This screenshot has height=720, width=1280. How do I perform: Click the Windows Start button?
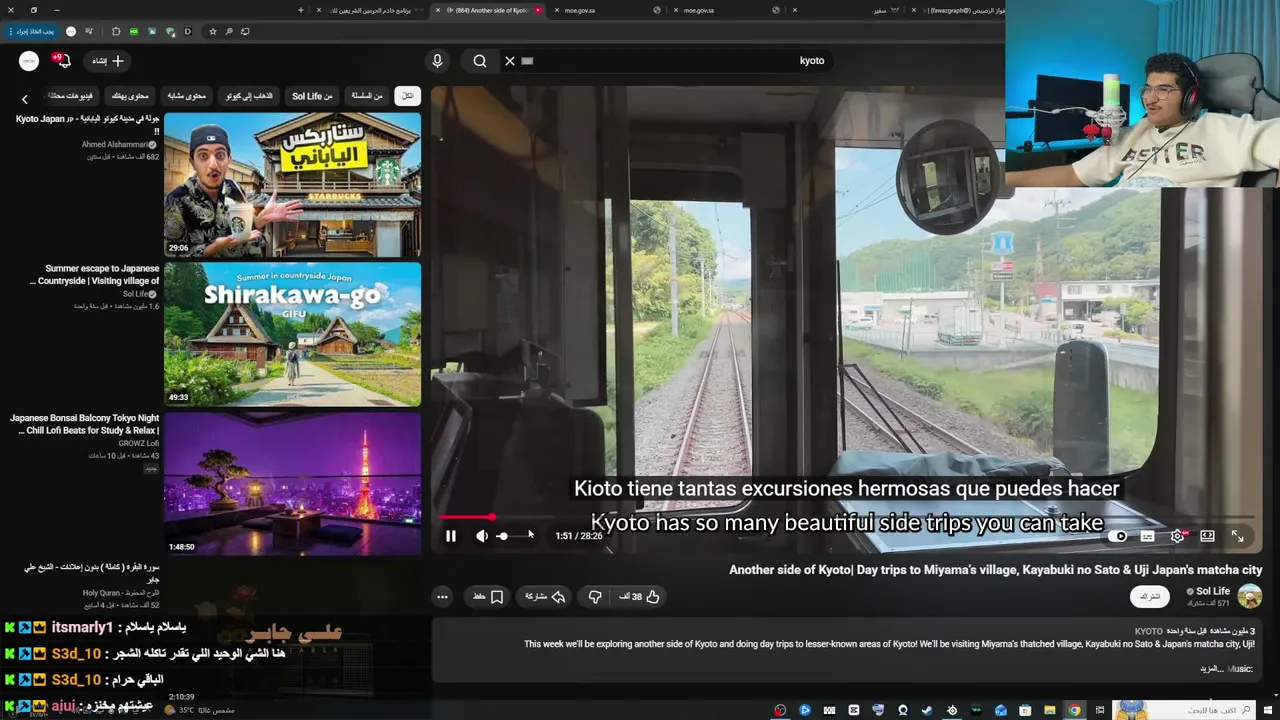[1268, 711]
